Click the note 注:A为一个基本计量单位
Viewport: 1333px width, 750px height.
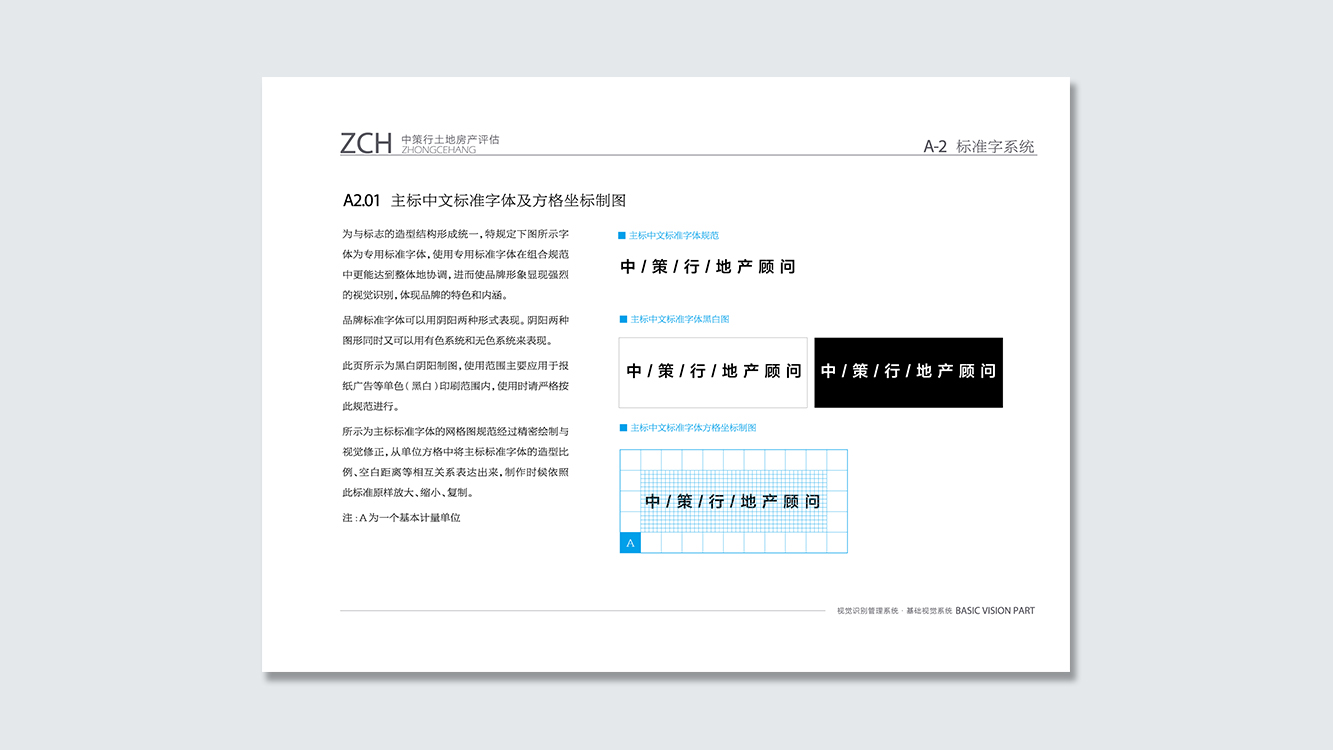(x=401, y=518)
